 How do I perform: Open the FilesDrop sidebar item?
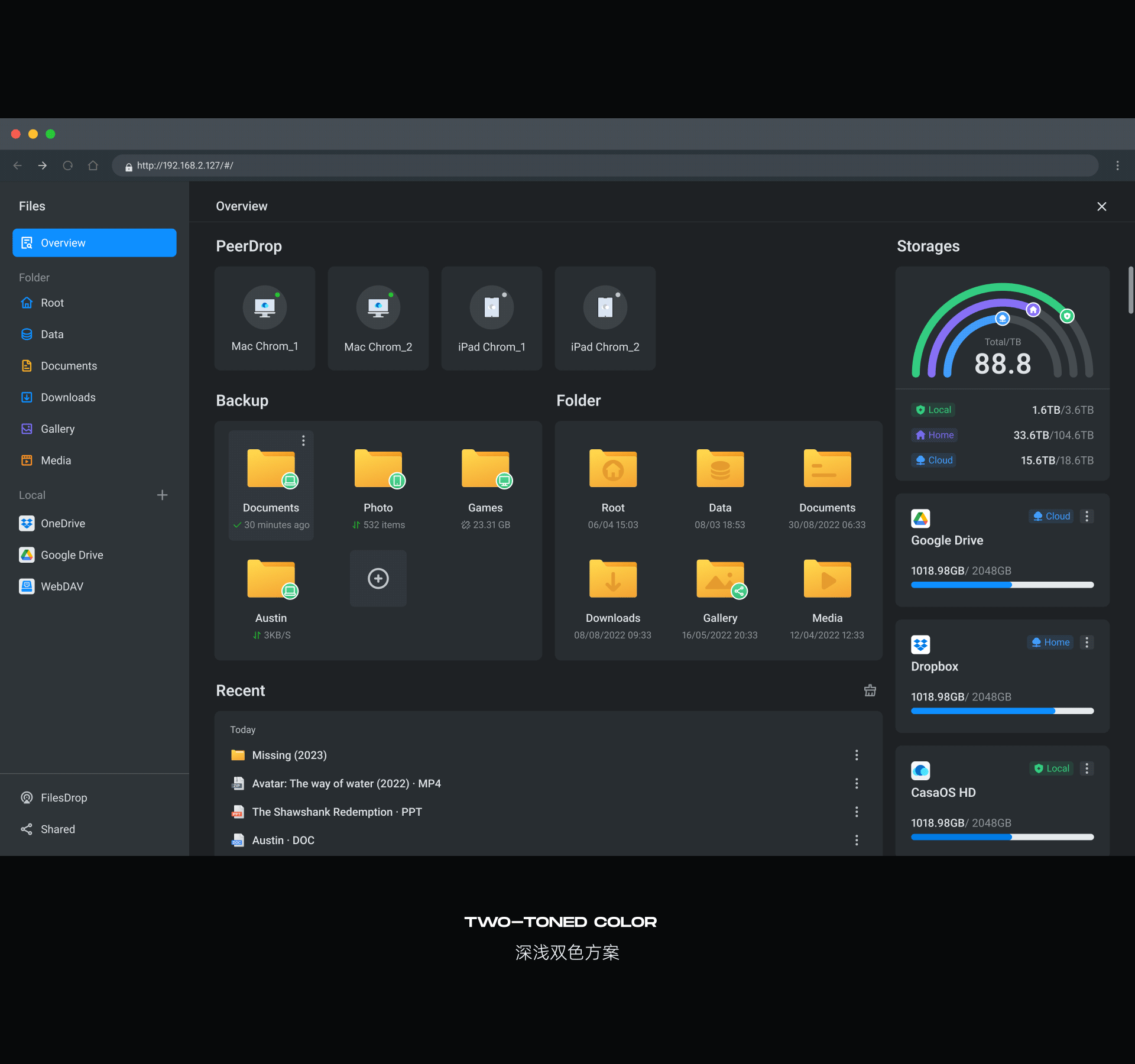click(63, 797)
